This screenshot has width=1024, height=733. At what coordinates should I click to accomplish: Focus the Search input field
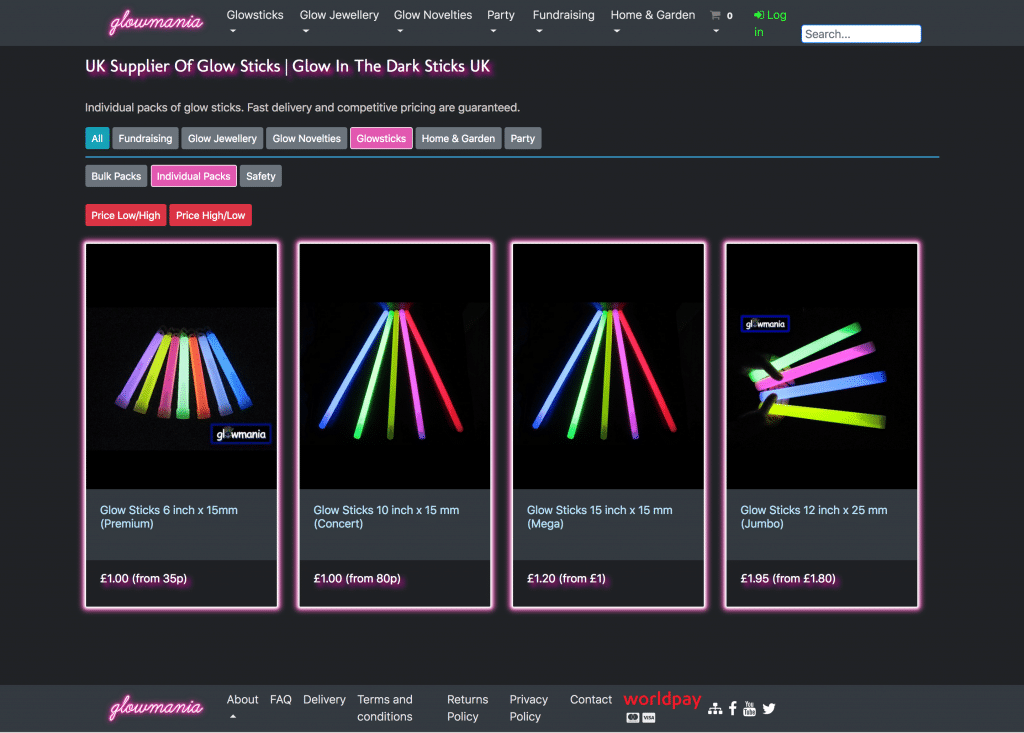tap(861, 34)
